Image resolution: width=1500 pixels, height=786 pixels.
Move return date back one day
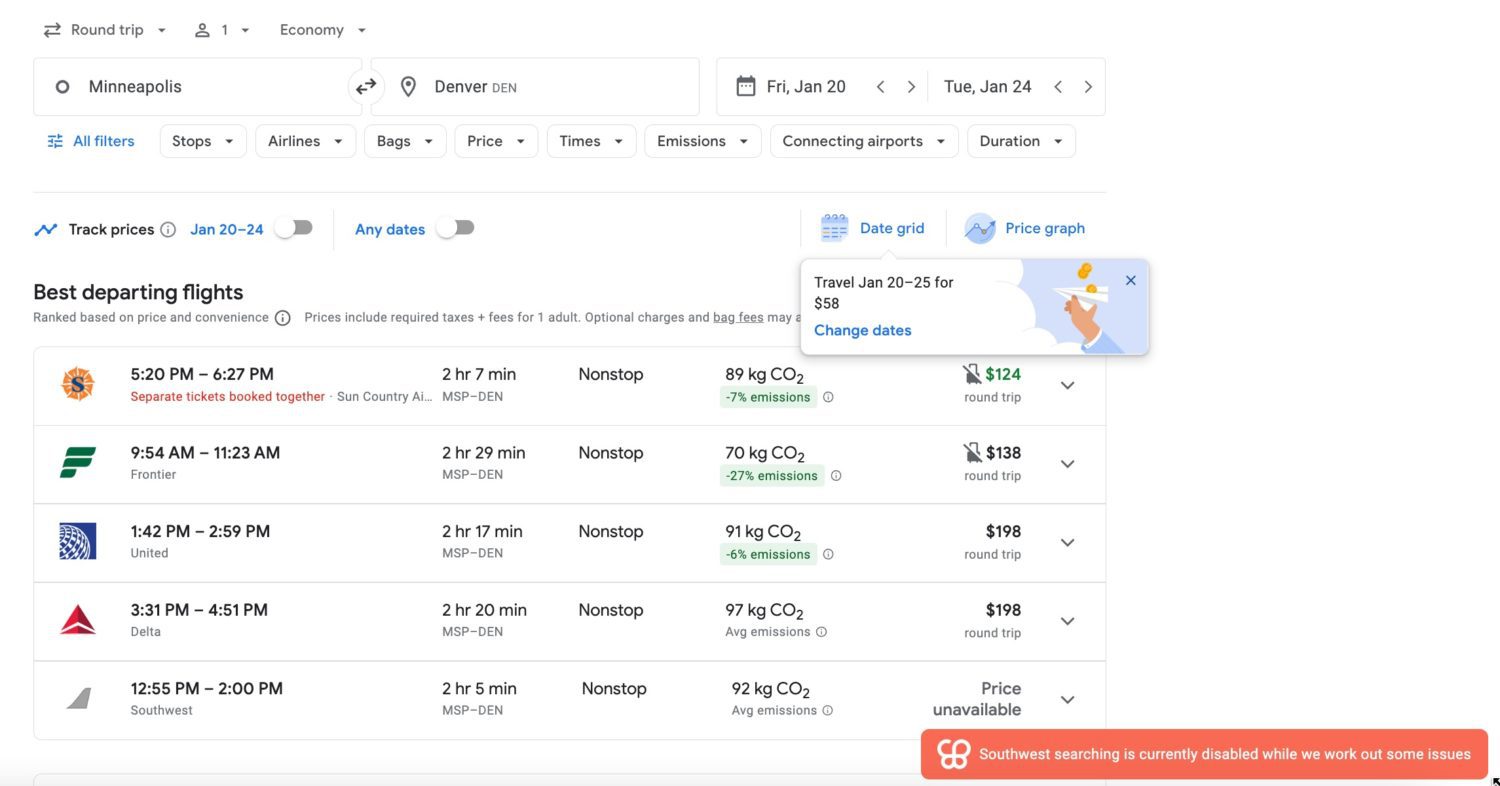coord(1057,87)
